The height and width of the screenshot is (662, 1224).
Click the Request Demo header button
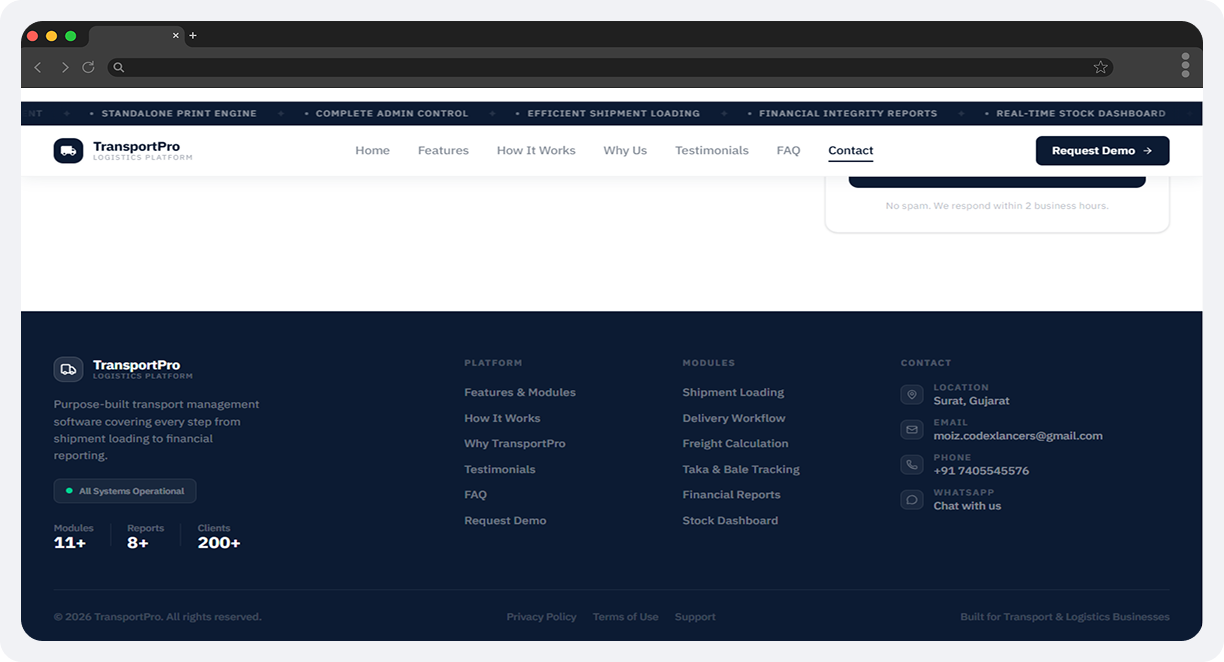(x=1102, y=151)
